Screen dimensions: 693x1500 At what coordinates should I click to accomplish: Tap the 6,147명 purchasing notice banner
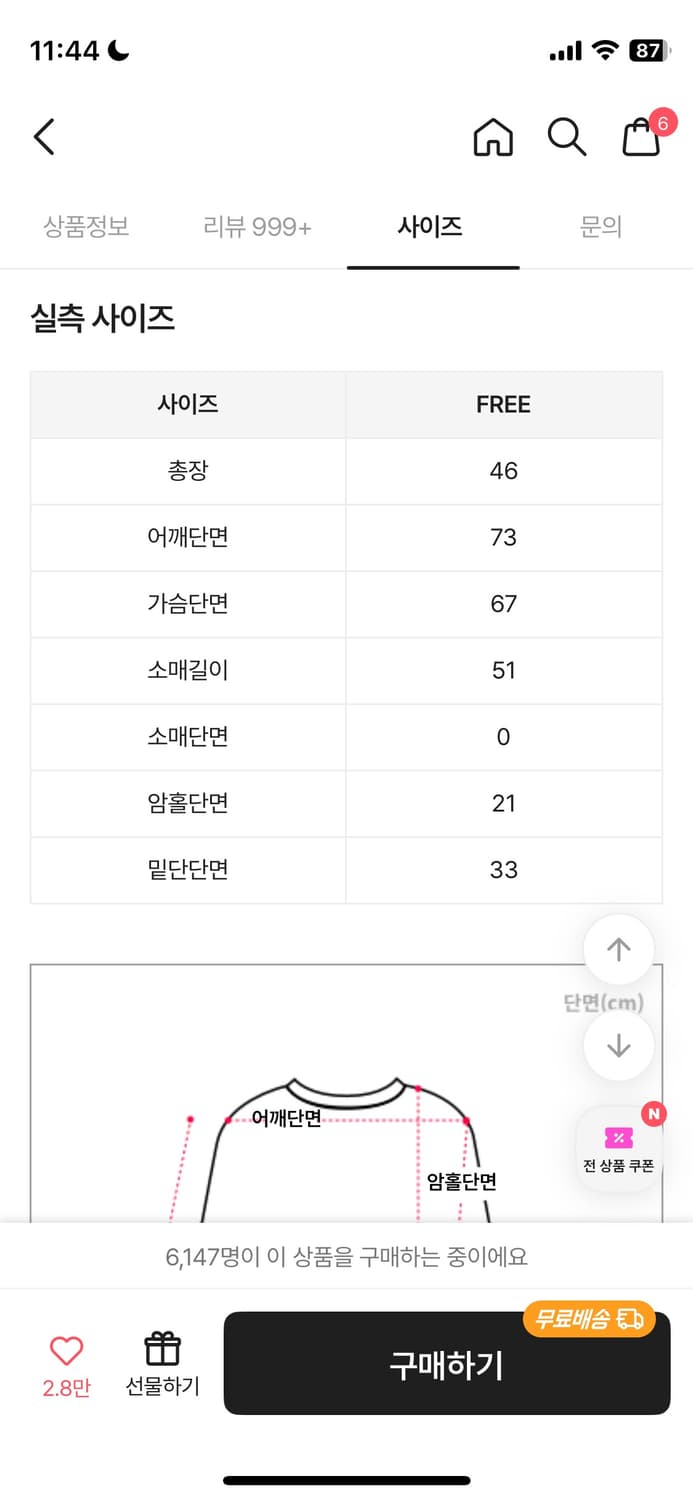coord(346,1257)
